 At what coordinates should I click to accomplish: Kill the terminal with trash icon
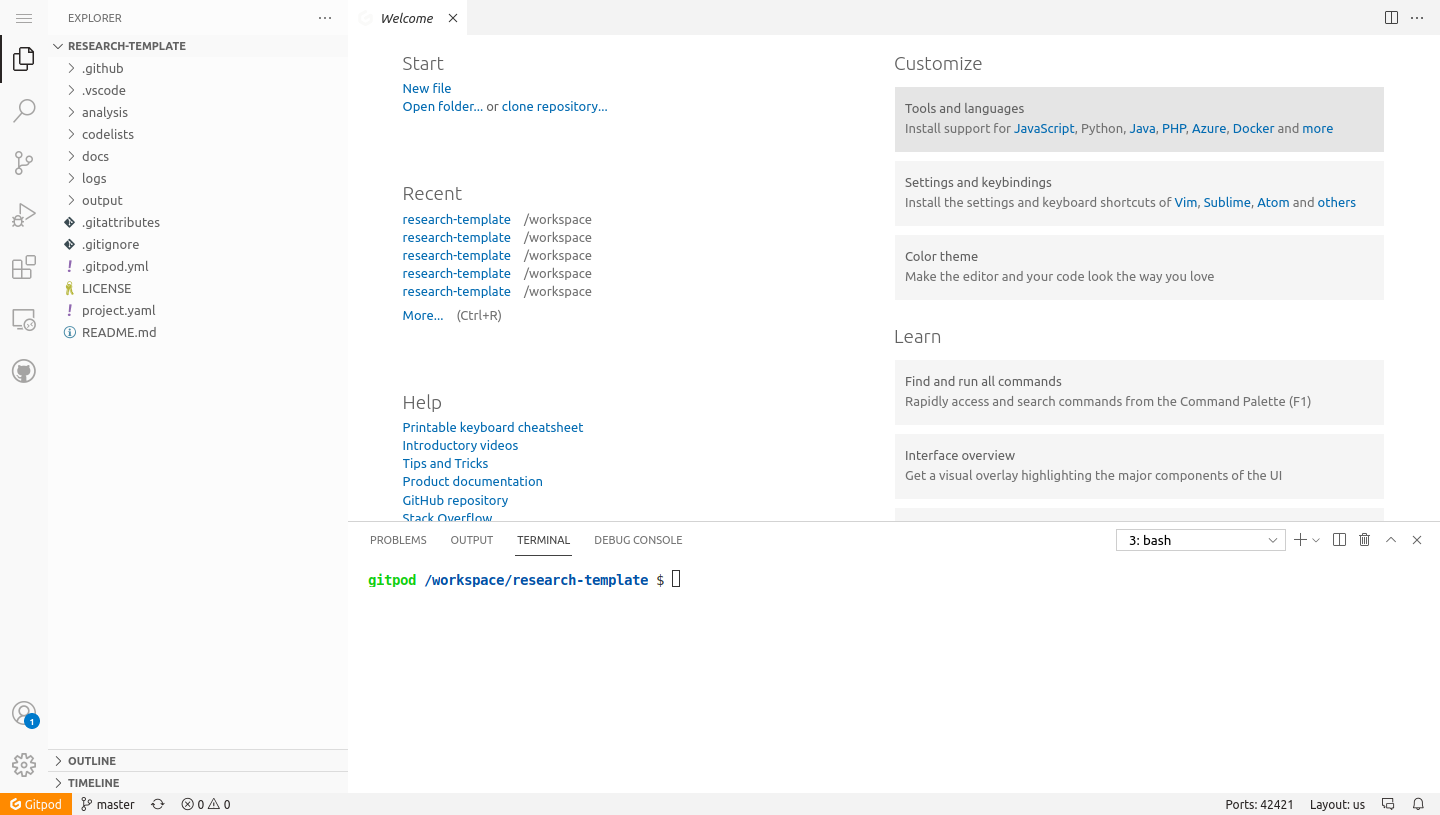(1365, 540)
